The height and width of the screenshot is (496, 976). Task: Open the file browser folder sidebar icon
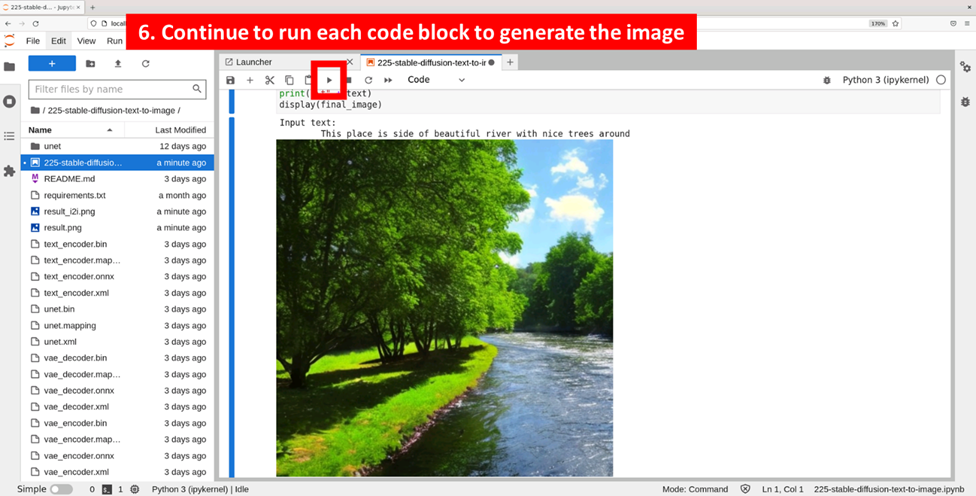[9, 67]
